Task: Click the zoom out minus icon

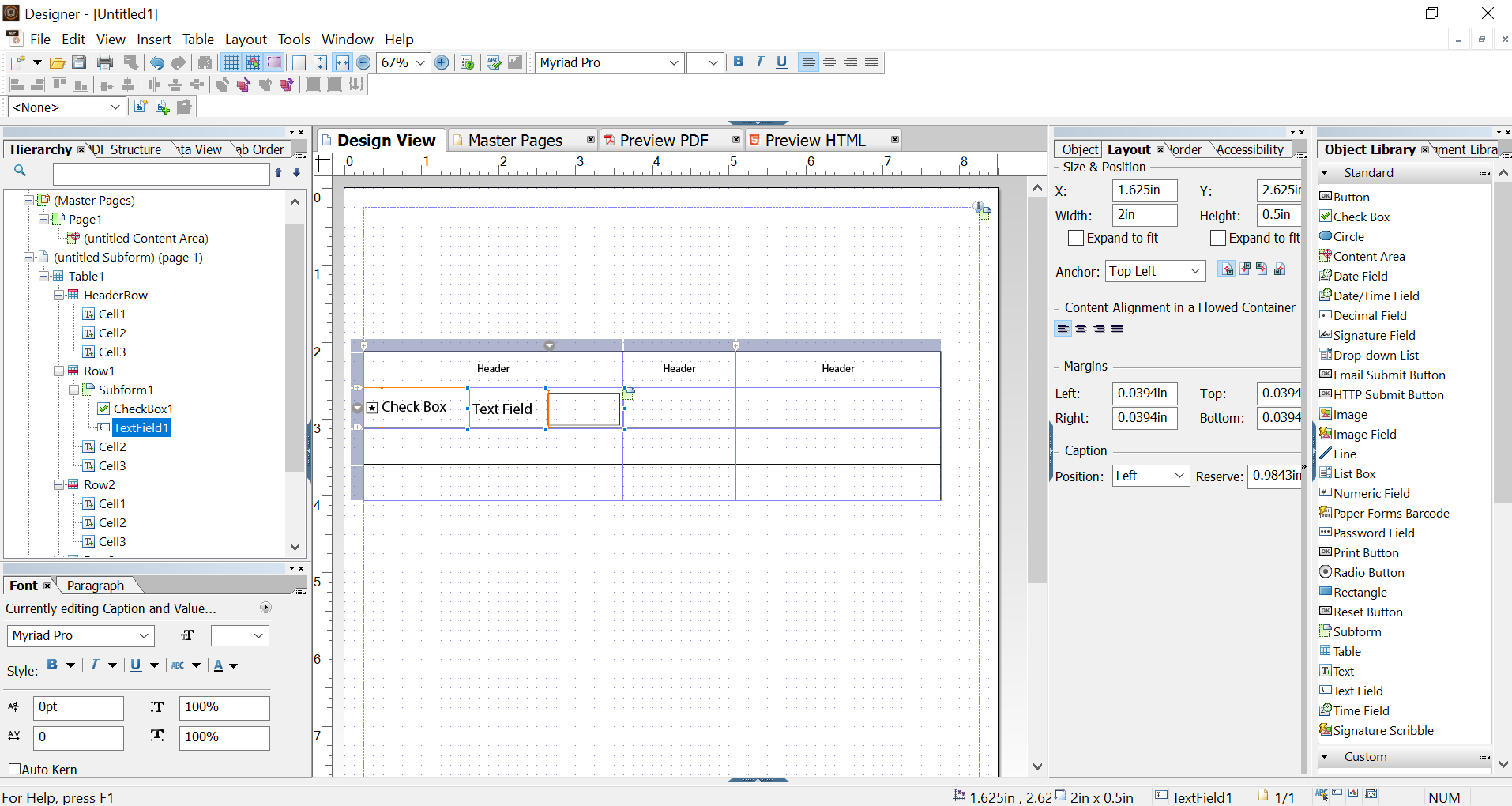Action: [363, 62]
